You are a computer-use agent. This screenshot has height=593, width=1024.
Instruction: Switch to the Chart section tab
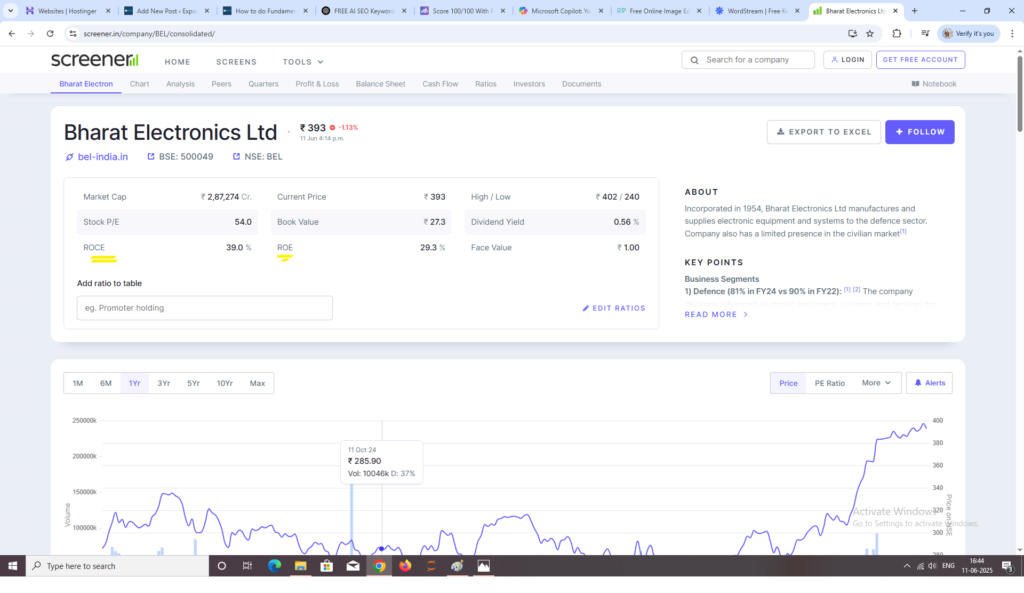click(139, 84)
